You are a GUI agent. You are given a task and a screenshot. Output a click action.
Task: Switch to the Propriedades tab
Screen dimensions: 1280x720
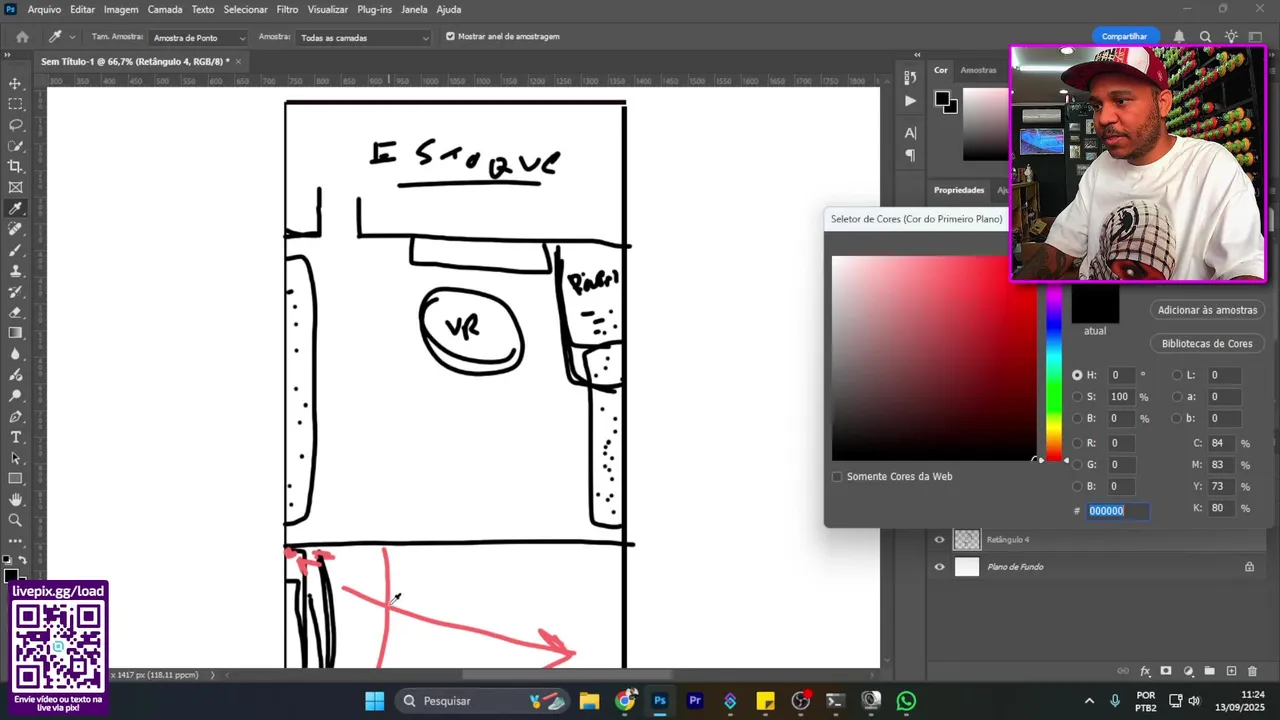(x=959, y=190)
